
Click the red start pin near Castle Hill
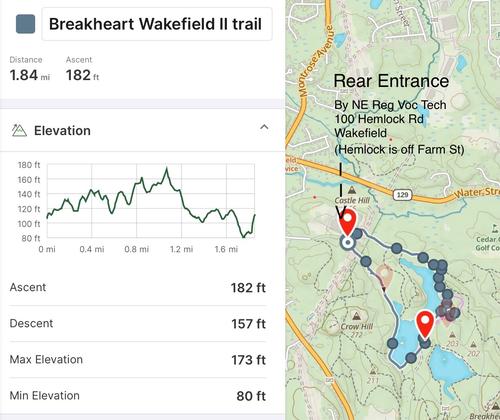(x=348, y=223)
